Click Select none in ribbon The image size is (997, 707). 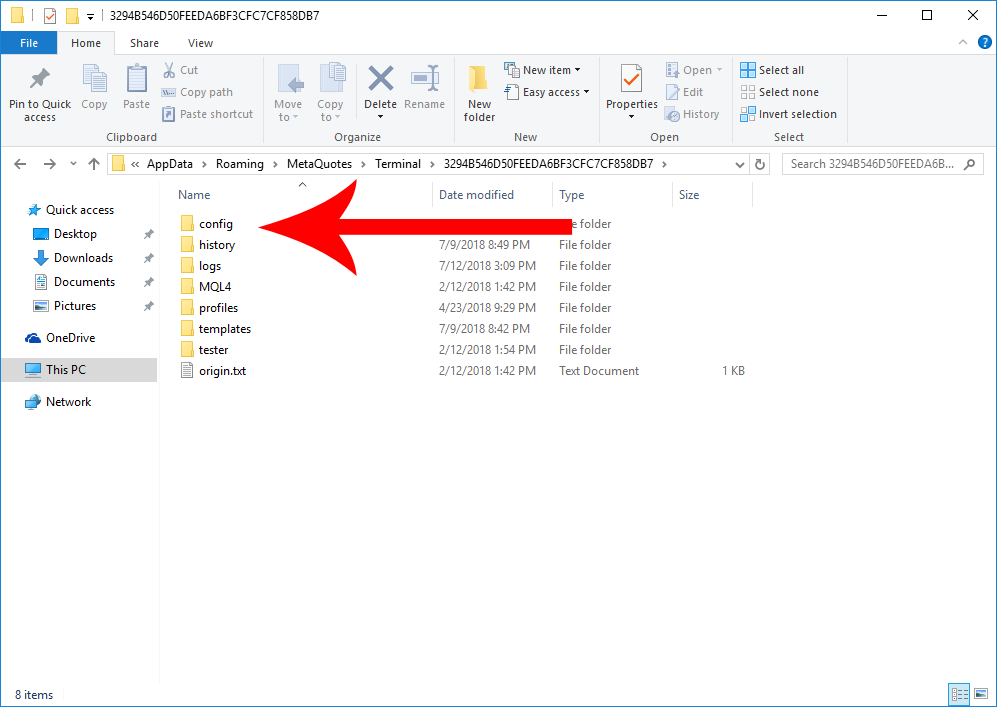(x=780, y=92)
